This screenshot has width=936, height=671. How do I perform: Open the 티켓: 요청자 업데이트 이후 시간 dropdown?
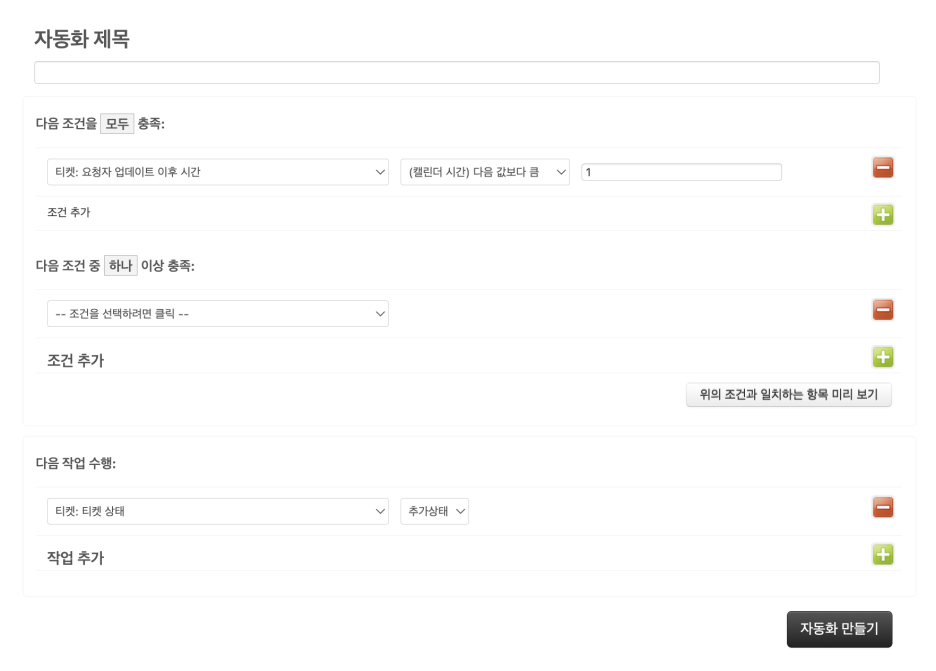[x=218, y=172]
